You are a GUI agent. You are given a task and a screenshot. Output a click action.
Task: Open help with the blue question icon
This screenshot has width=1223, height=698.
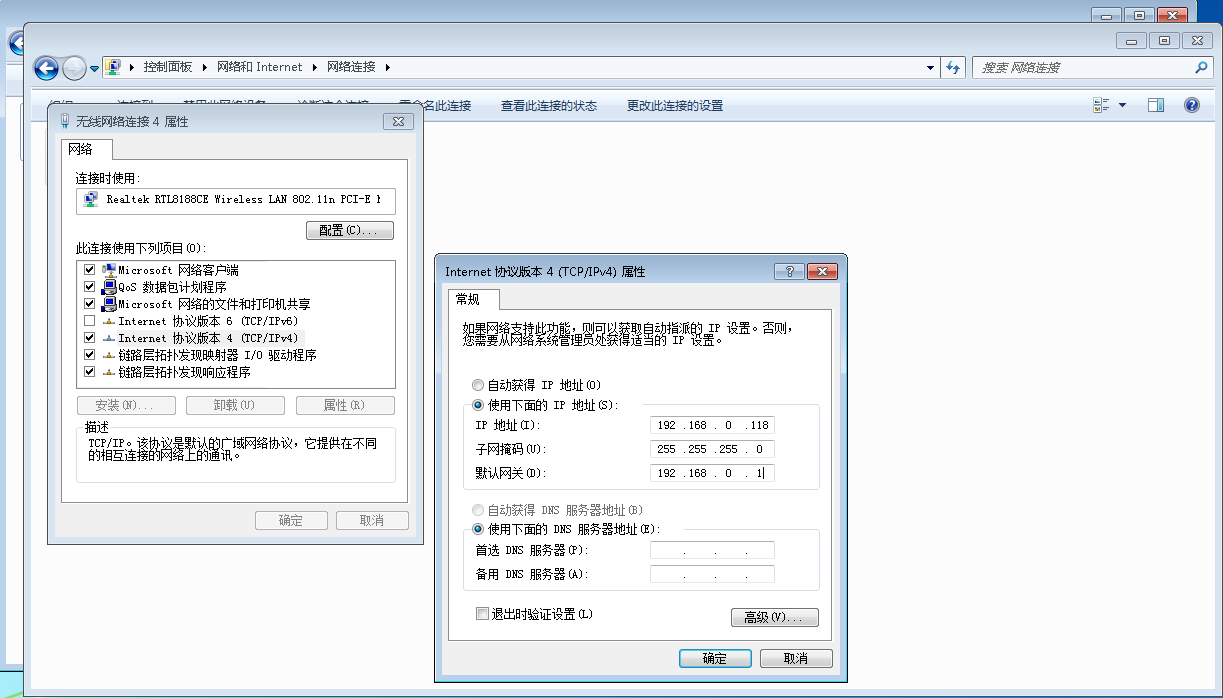click(x=1191, y=105)
